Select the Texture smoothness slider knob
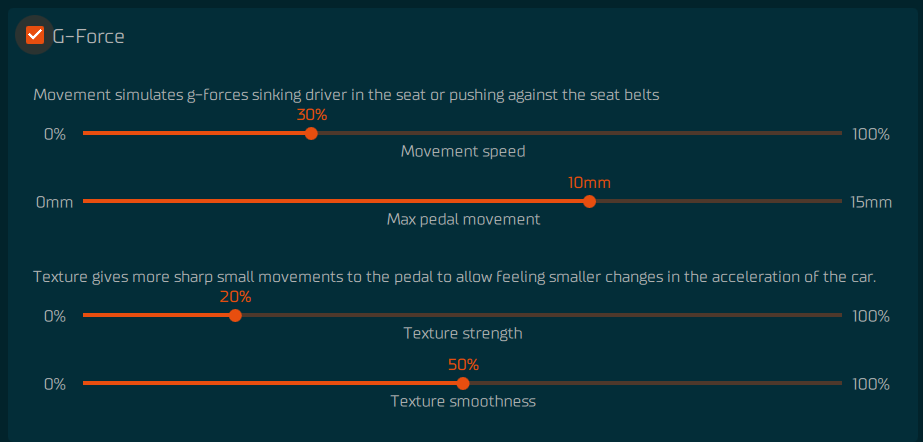 pos(463,384)
